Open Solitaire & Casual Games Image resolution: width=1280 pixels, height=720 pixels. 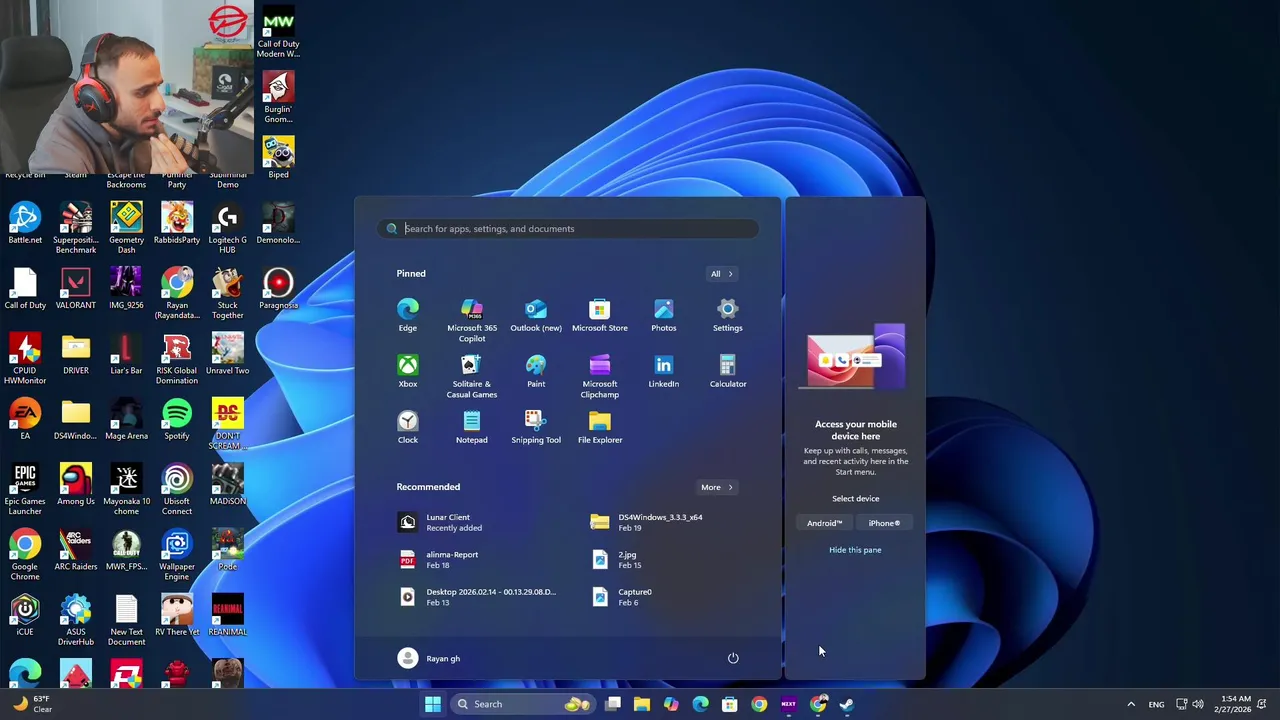[472, 377]
